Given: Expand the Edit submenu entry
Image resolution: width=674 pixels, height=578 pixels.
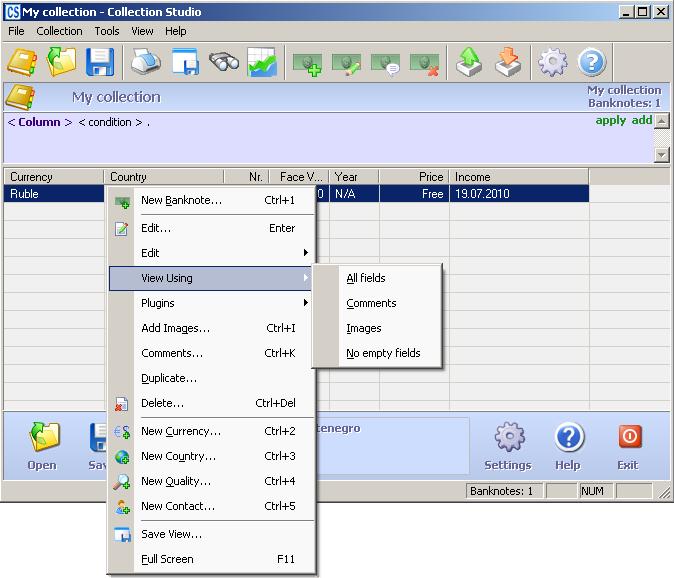Looking at the screenshot, I should click(211, 253).
